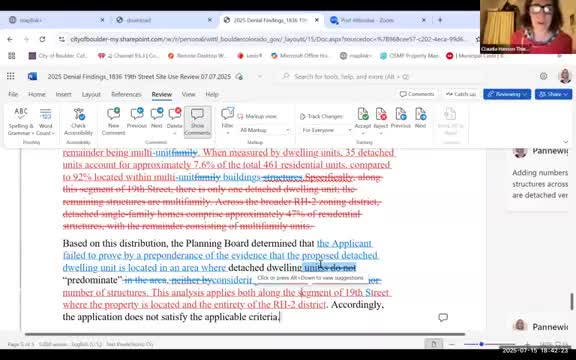Switch to the Insert tab

(64, 94)
